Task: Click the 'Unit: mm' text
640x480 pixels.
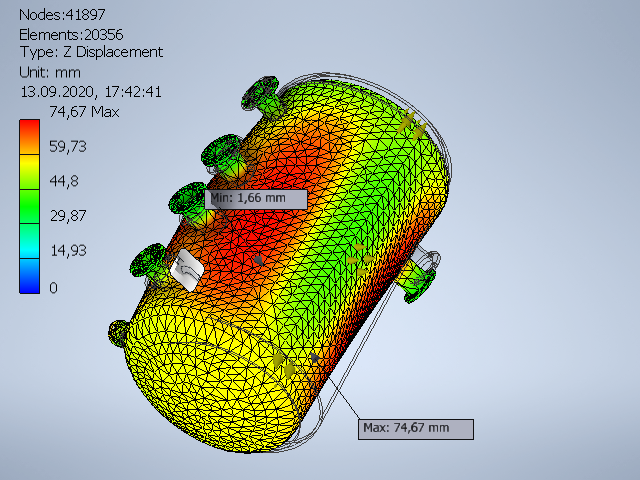Action: click(x=50, y=73)
